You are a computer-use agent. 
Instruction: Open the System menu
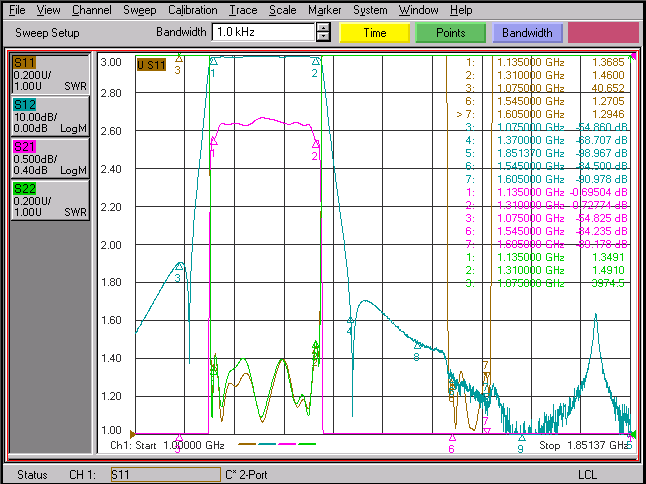point(370,10)
